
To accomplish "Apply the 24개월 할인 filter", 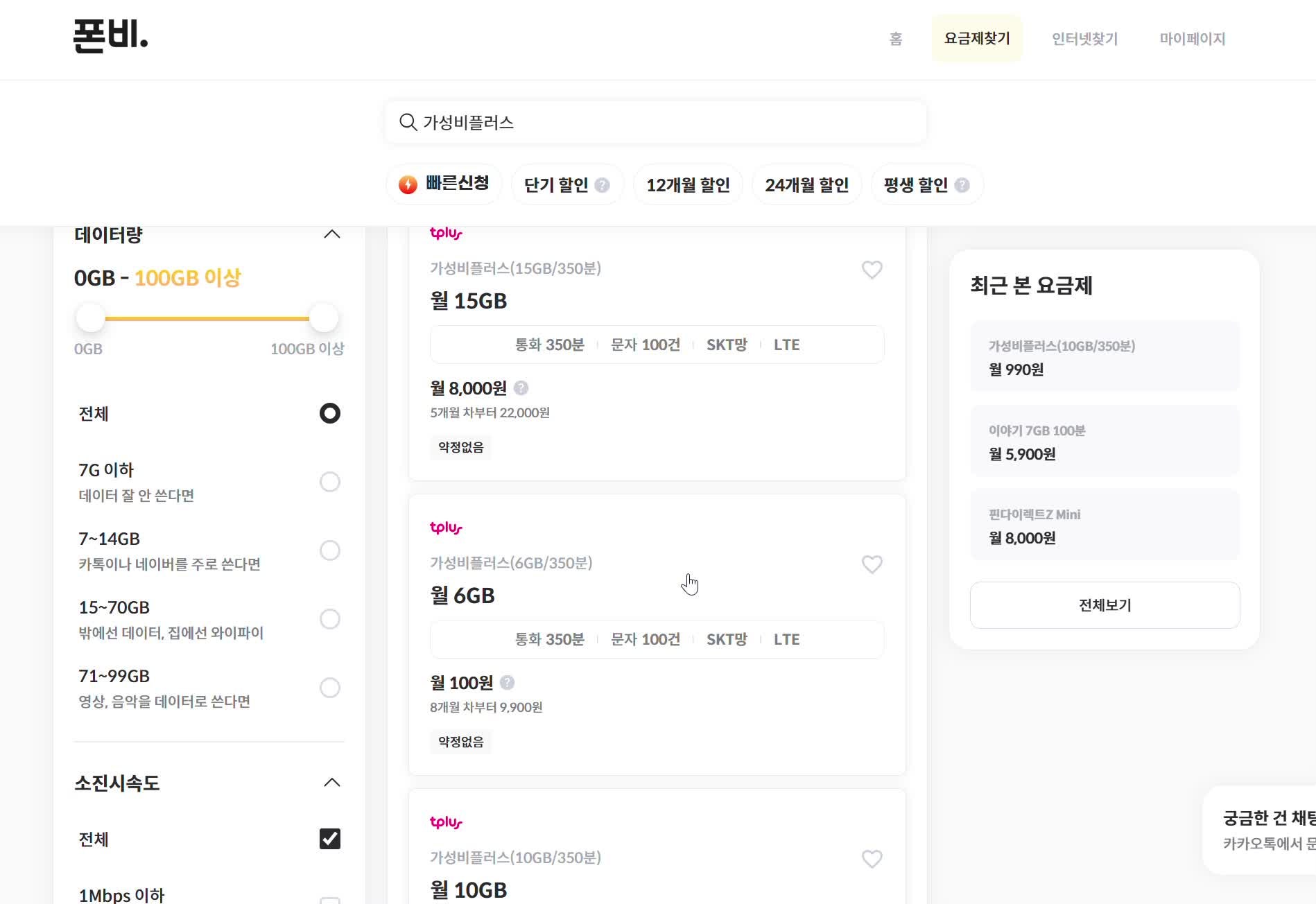I will 806,184.
